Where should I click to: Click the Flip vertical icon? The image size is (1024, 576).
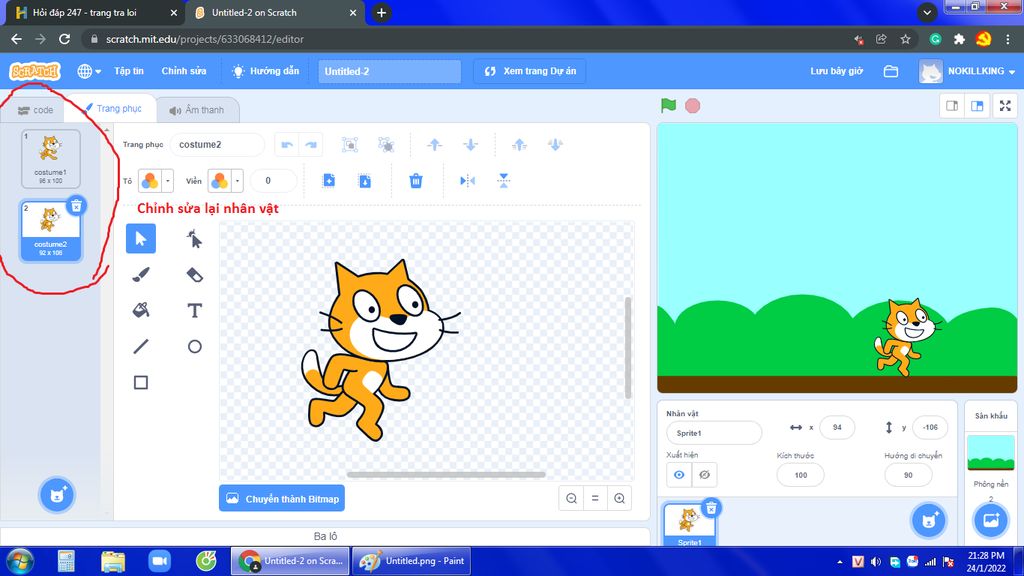[x=504, y=180]
